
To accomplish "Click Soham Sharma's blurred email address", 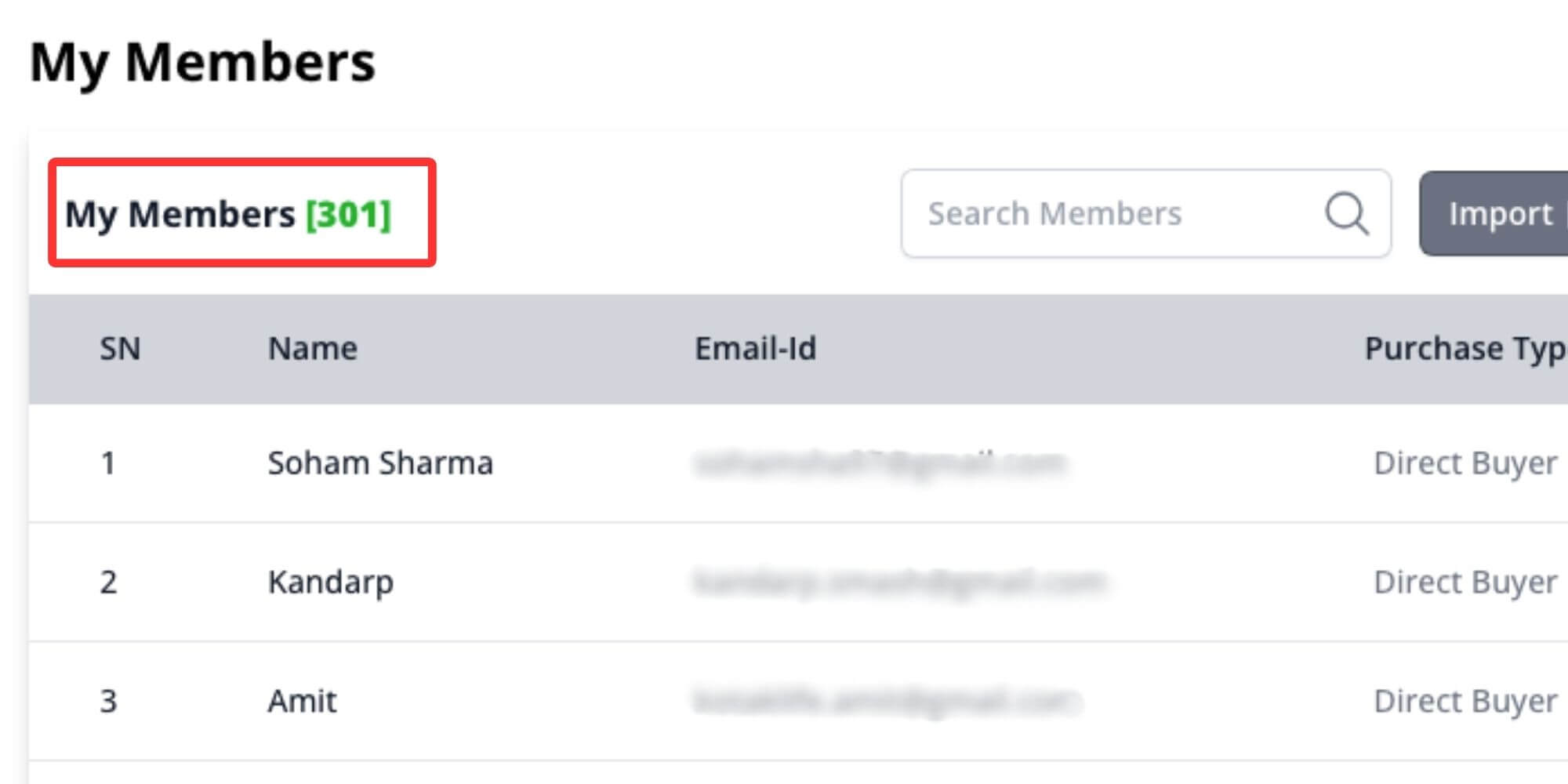I will pos(880,463).
